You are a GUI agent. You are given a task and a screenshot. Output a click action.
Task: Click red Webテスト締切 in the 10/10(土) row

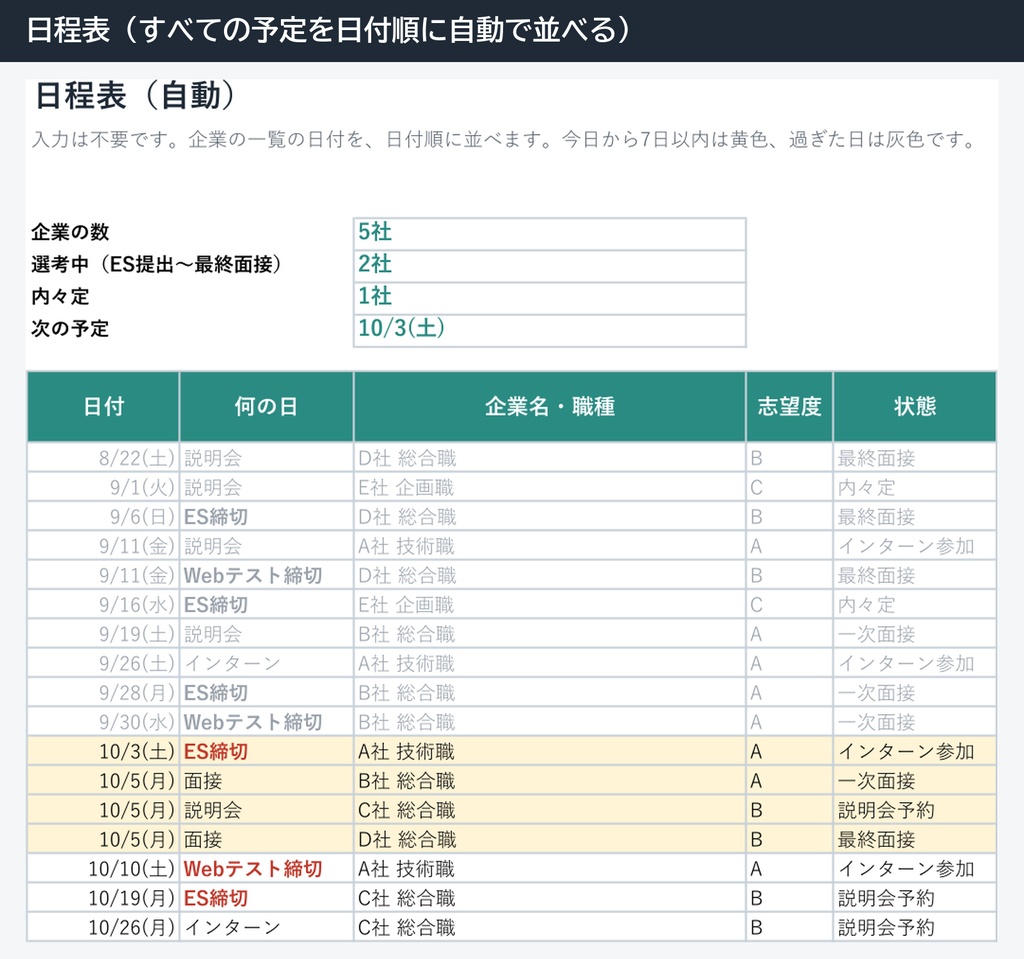tap(253, 869)
